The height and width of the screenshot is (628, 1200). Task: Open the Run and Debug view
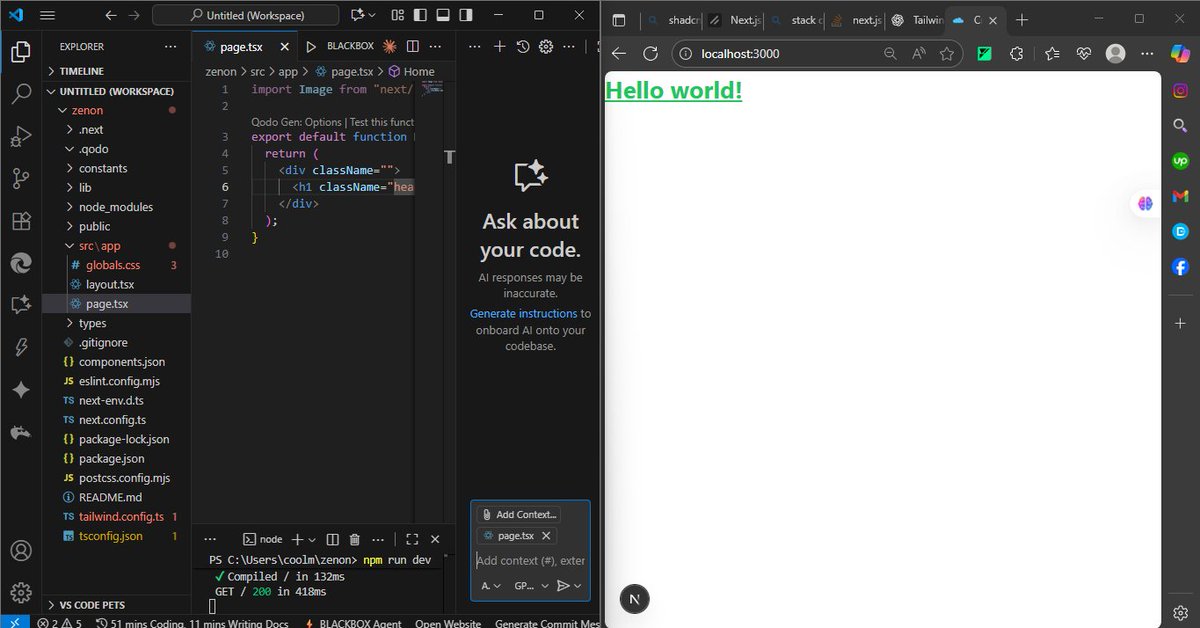20,137
